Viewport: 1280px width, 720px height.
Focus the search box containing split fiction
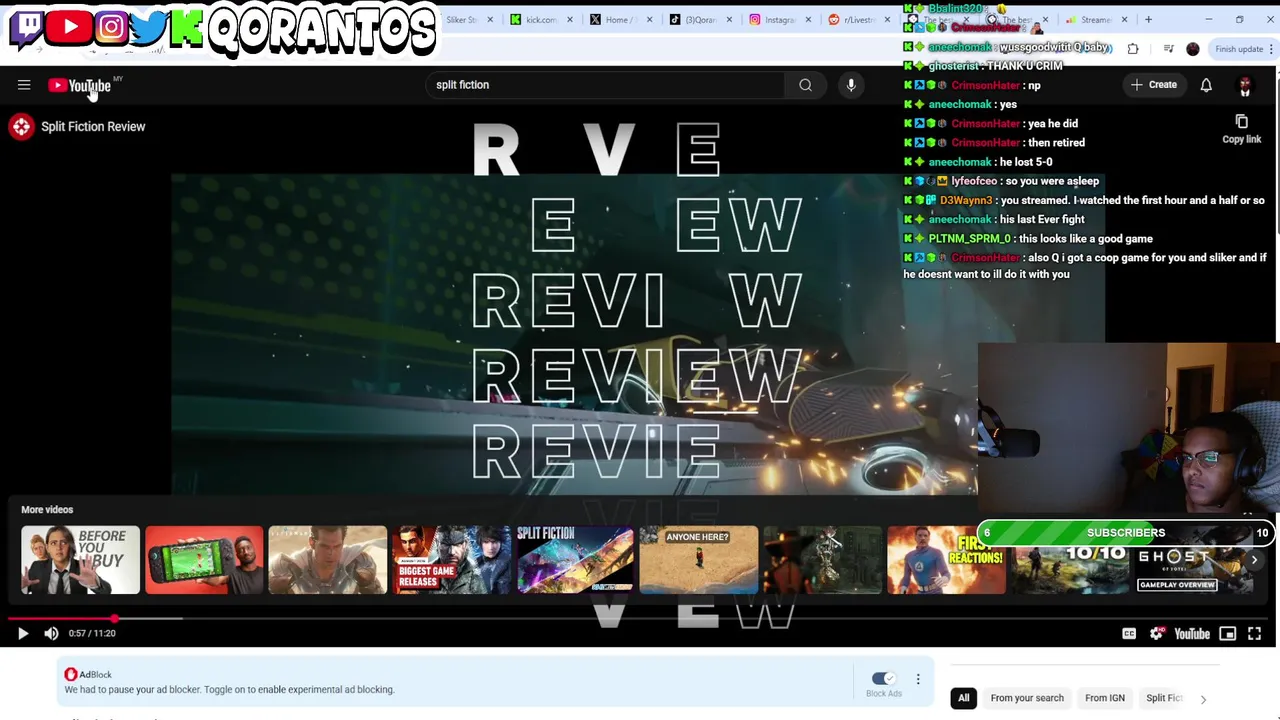click(x=605, y=85)
